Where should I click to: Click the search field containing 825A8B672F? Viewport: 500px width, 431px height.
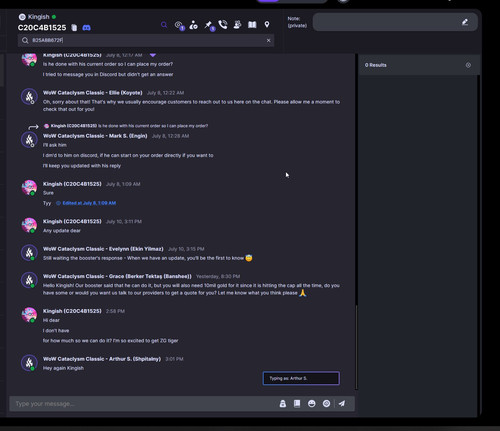click(x=146, y=40)
